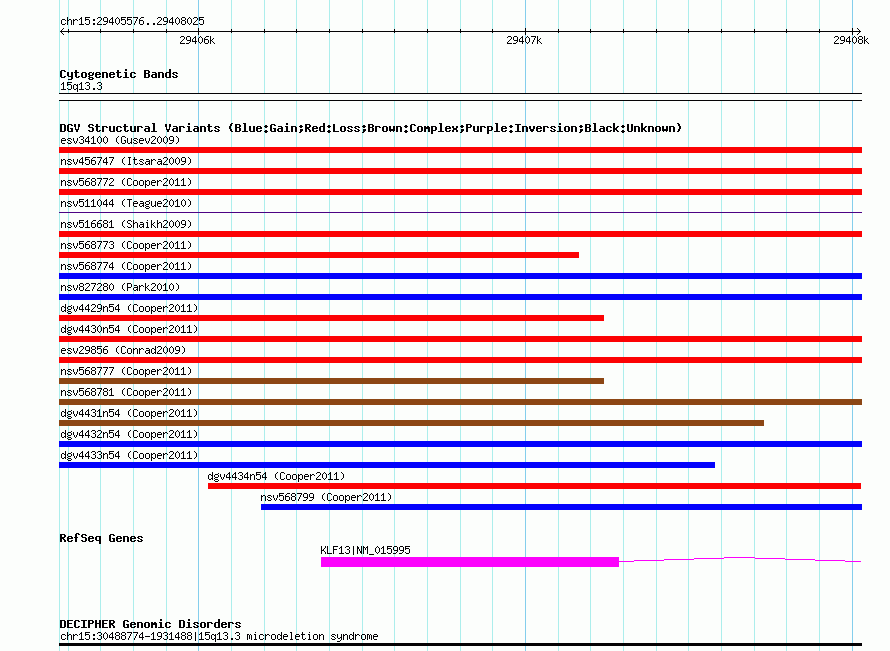Select the dgv4431n54 (Cooper2011) label
The width and height of the screenshot is (890, 651).
tap(129, 413)
